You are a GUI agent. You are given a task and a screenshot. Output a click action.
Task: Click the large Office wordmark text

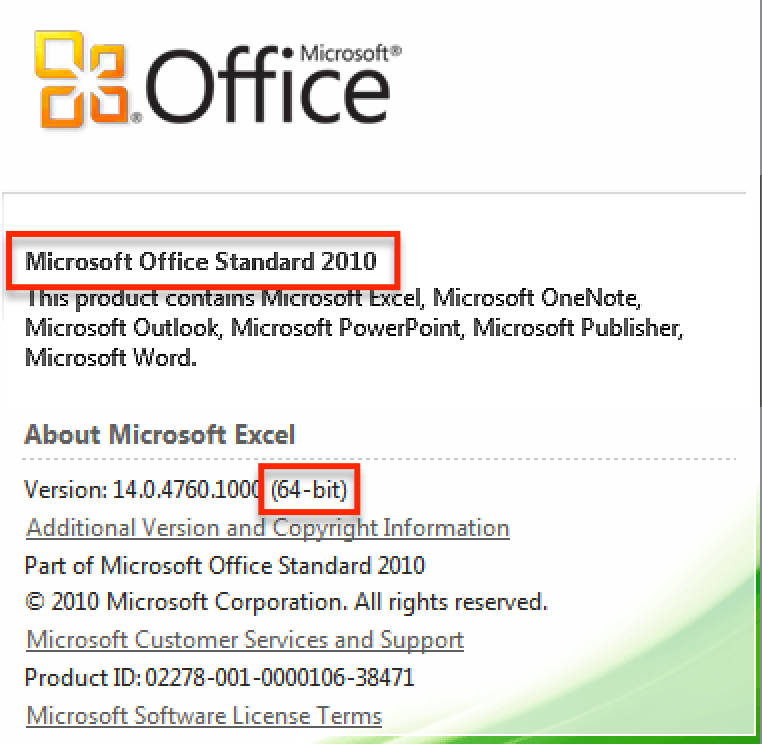[x=270, y=91]
